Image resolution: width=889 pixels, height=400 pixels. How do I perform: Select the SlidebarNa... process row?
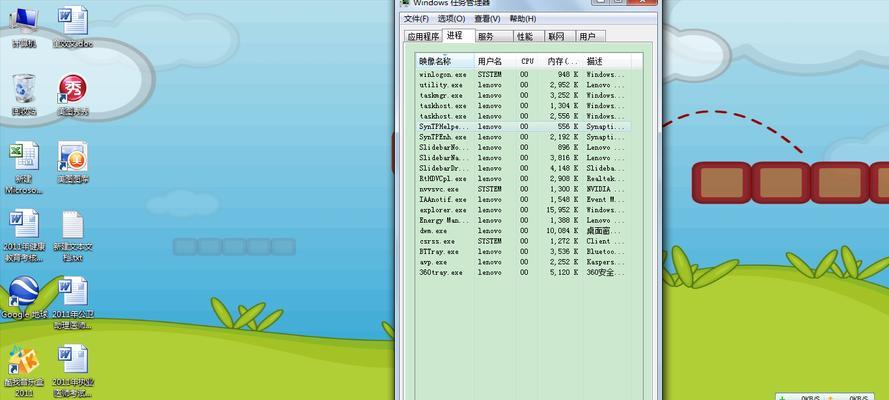coord(523,158)
